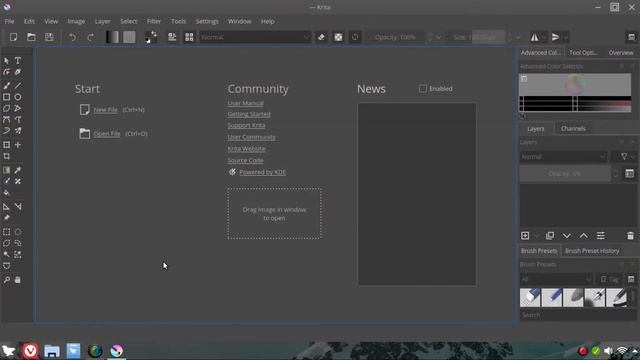
Task: Open the layer blending mode Normal dropdown
Action: tap(563, 157)
